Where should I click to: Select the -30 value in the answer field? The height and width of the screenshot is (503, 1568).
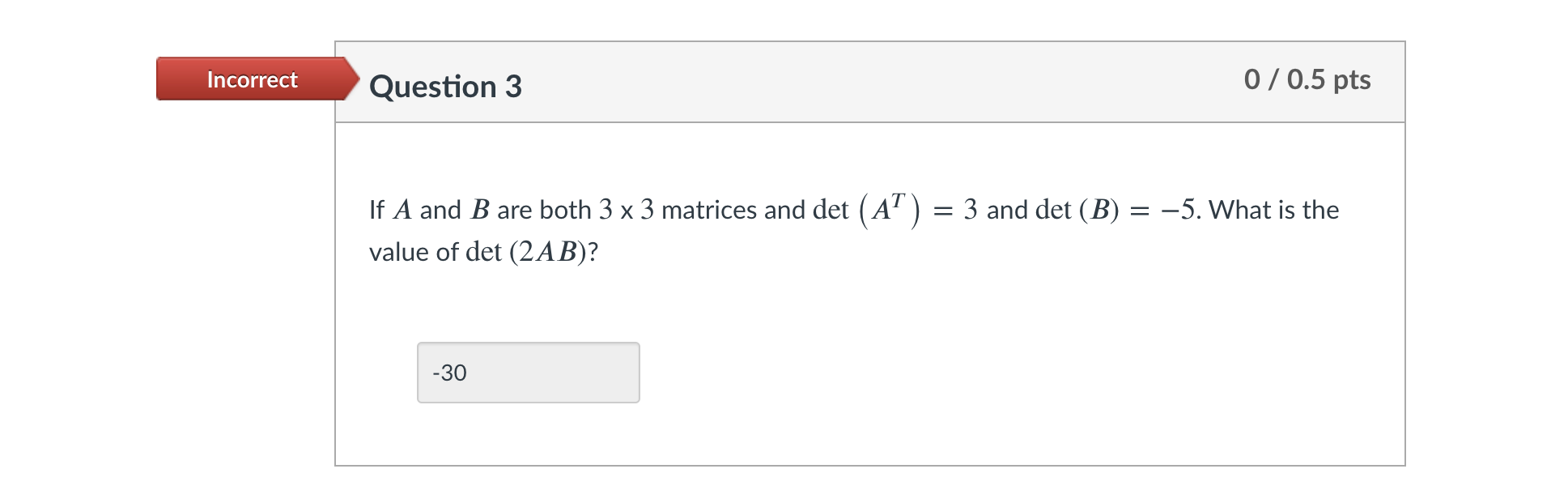449,373
